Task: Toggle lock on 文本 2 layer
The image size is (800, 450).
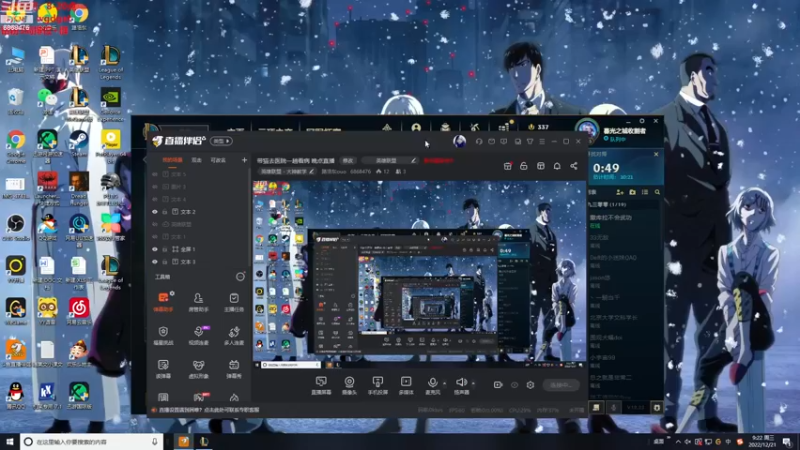Action: coord(165,212)
